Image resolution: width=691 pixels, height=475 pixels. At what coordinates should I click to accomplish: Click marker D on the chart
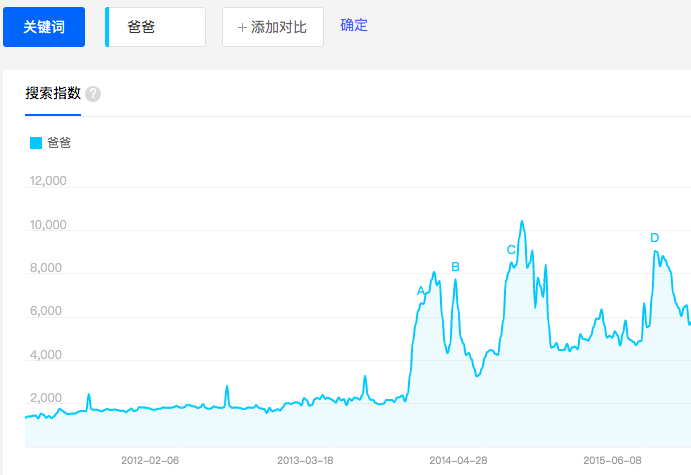click(x=654, y=238)
